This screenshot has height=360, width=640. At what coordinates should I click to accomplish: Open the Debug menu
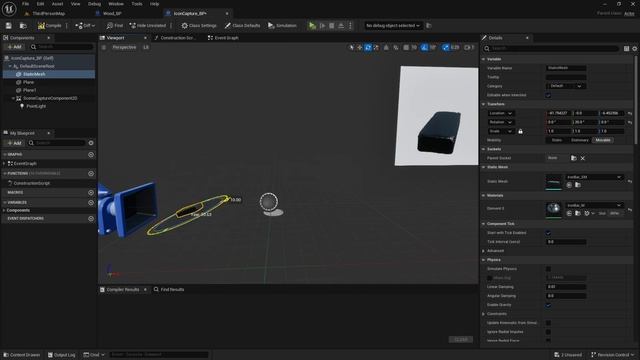point(94,4)
